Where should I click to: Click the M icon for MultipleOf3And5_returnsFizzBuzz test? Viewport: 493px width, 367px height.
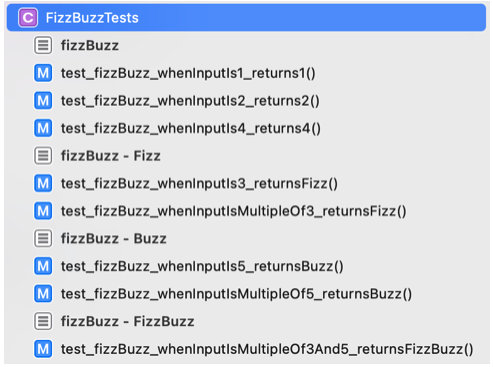(43, 349)
